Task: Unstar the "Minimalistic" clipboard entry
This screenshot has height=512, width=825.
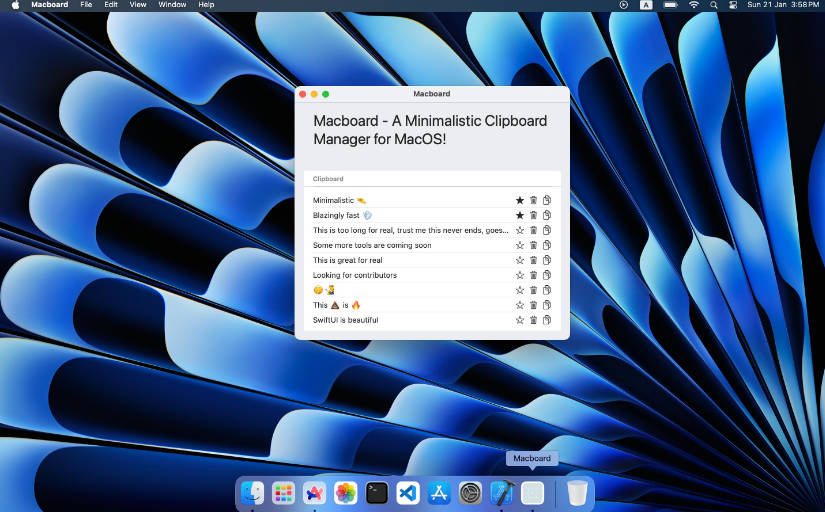Action: tap(520, 200)
